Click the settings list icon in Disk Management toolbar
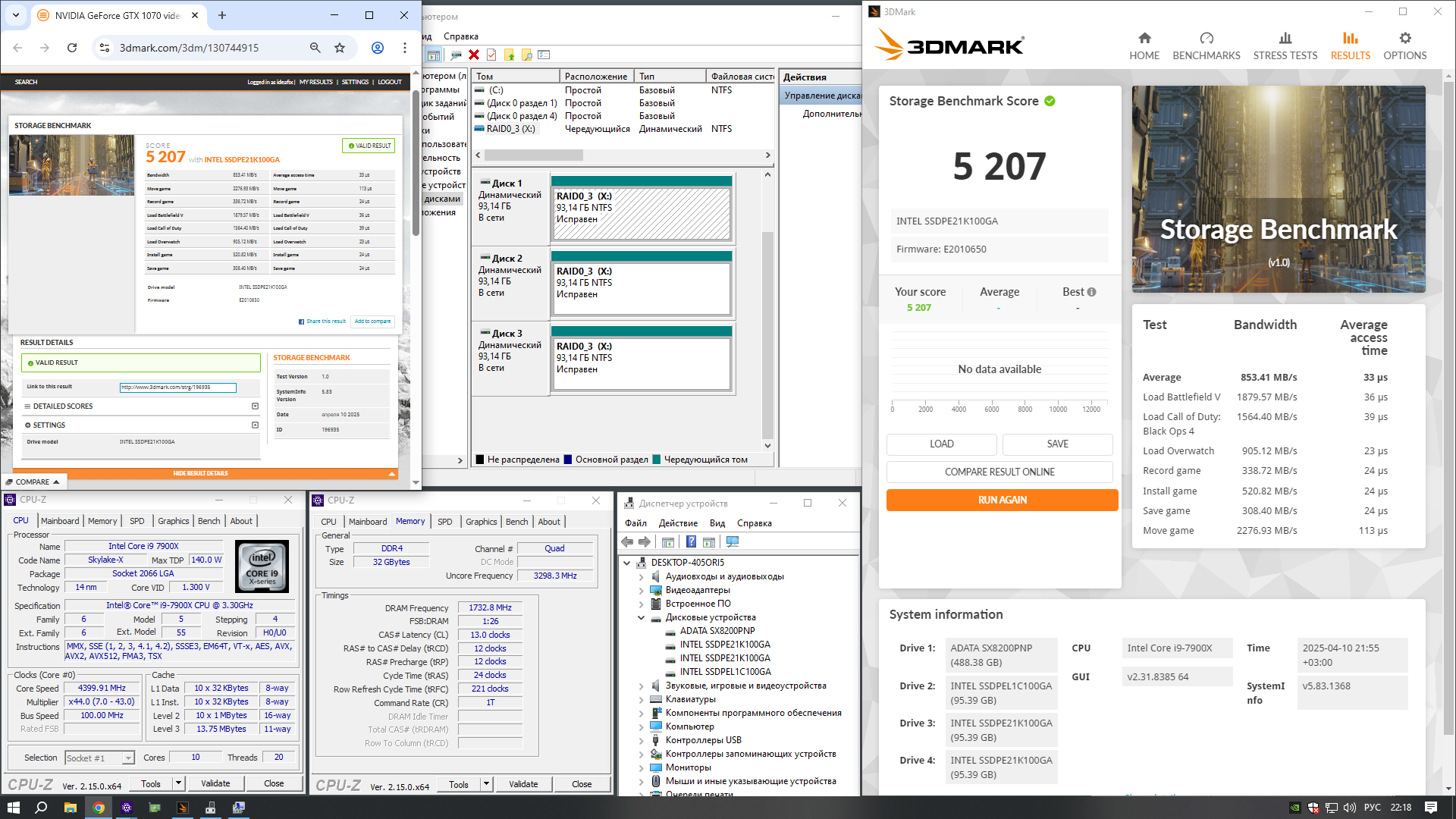The width and height of the screenshot is (1456, 819). [x=544, y=55]
